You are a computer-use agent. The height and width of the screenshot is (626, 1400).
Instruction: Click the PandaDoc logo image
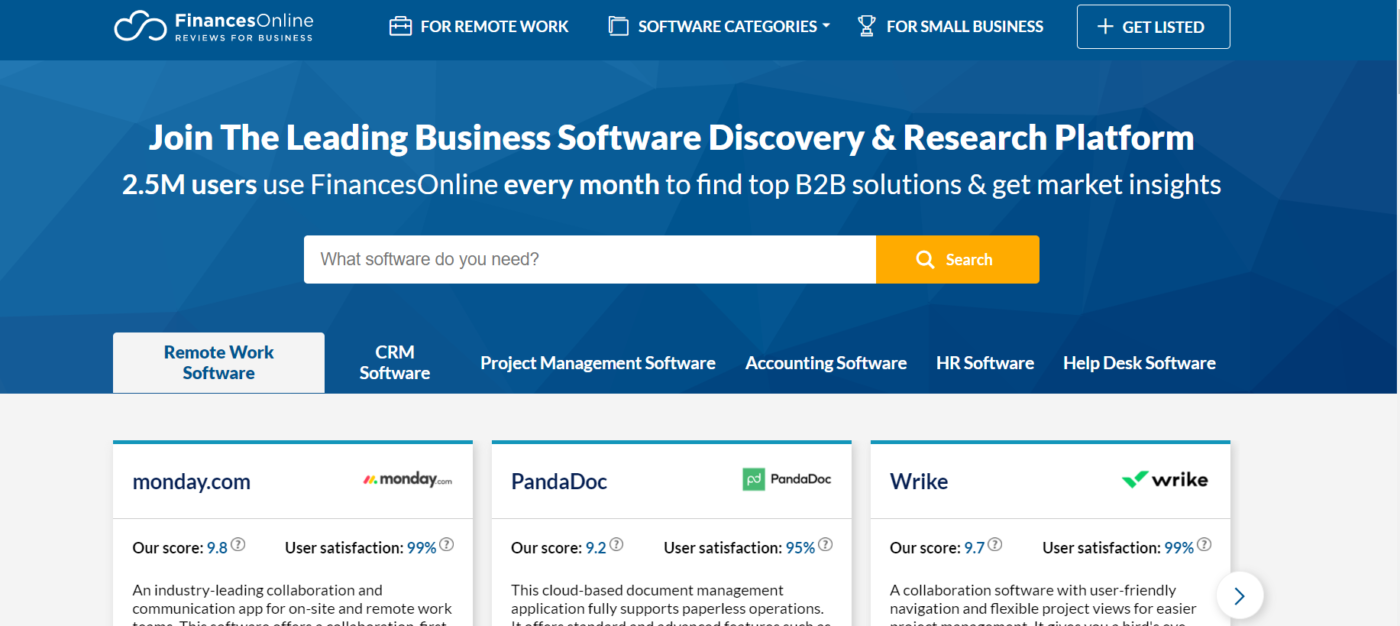tap(787, 480)
